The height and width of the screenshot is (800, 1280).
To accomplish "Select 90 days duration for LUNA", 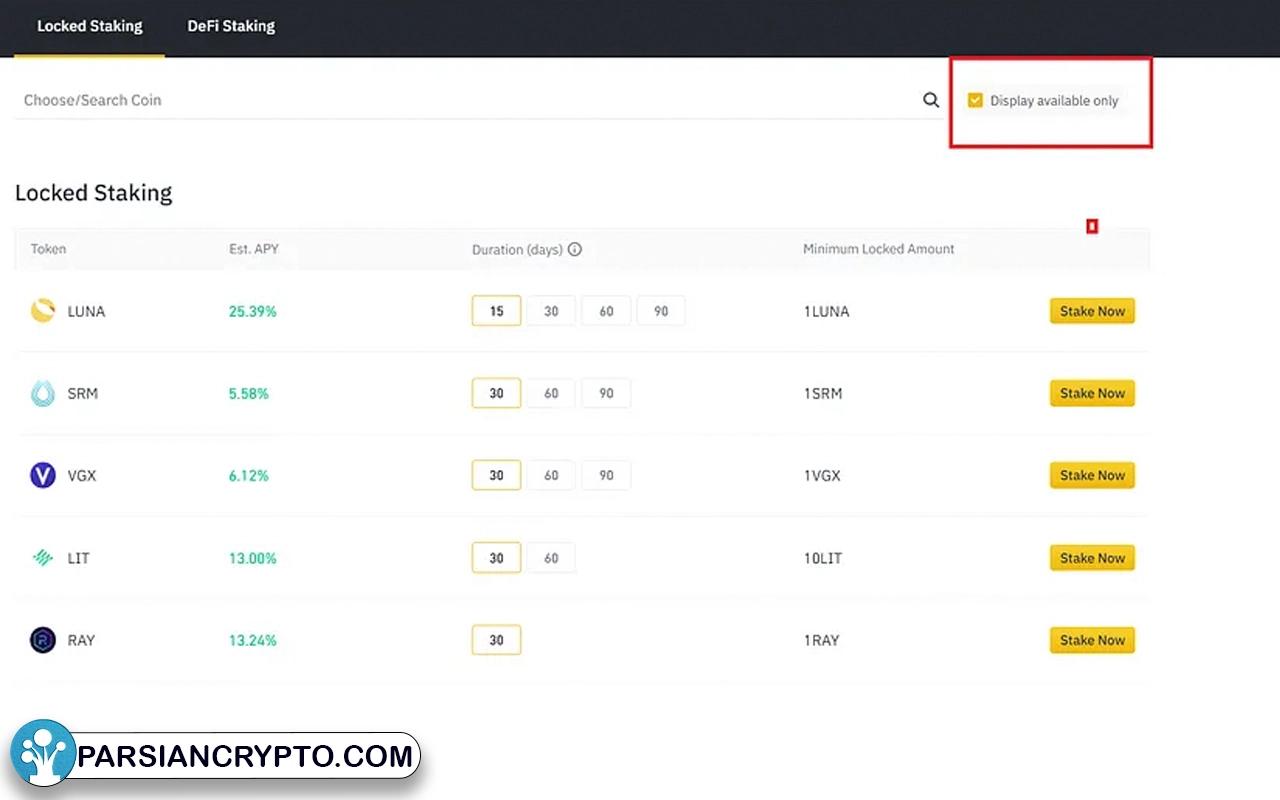I will point(661,311).
